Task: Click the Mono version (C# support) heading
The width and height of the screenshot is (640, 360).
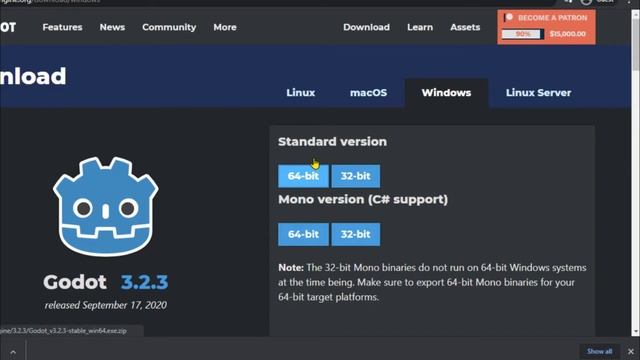Action: tap(363, 199)
